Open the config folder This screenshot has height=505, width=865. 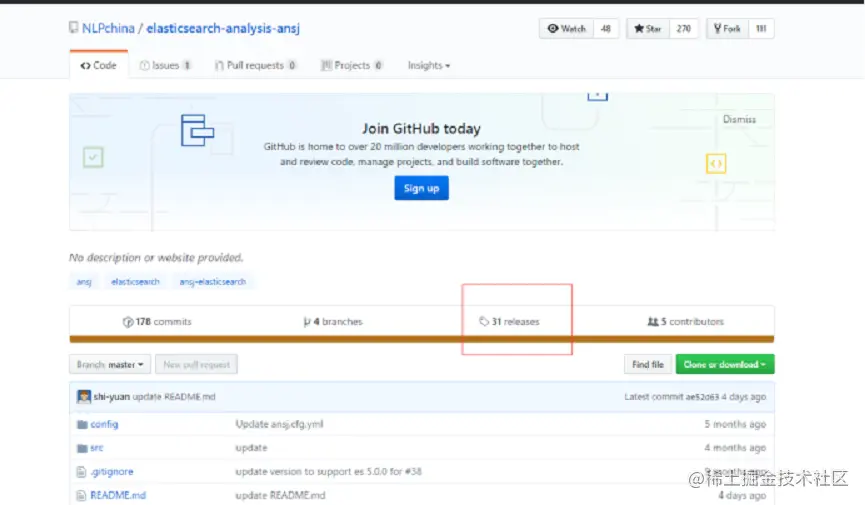click(x=104, y=424)
